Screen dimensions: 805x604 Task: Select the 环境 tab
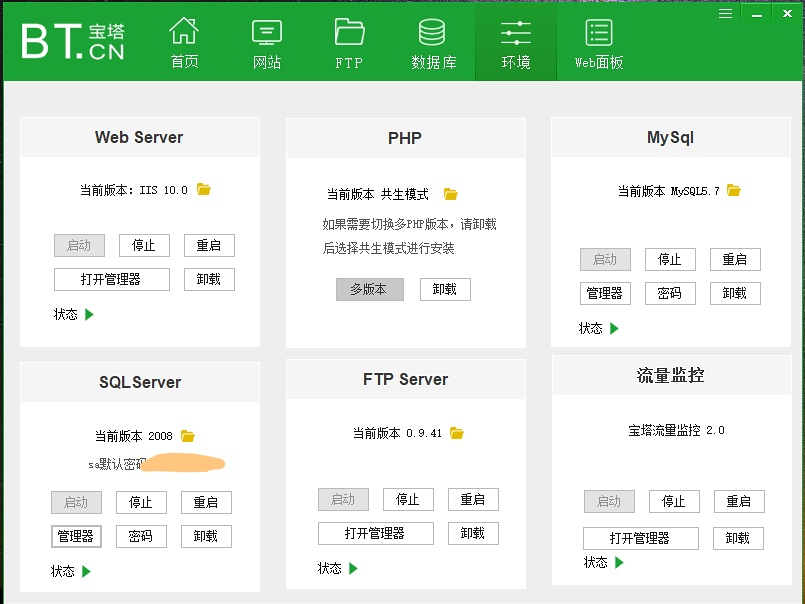516,44
